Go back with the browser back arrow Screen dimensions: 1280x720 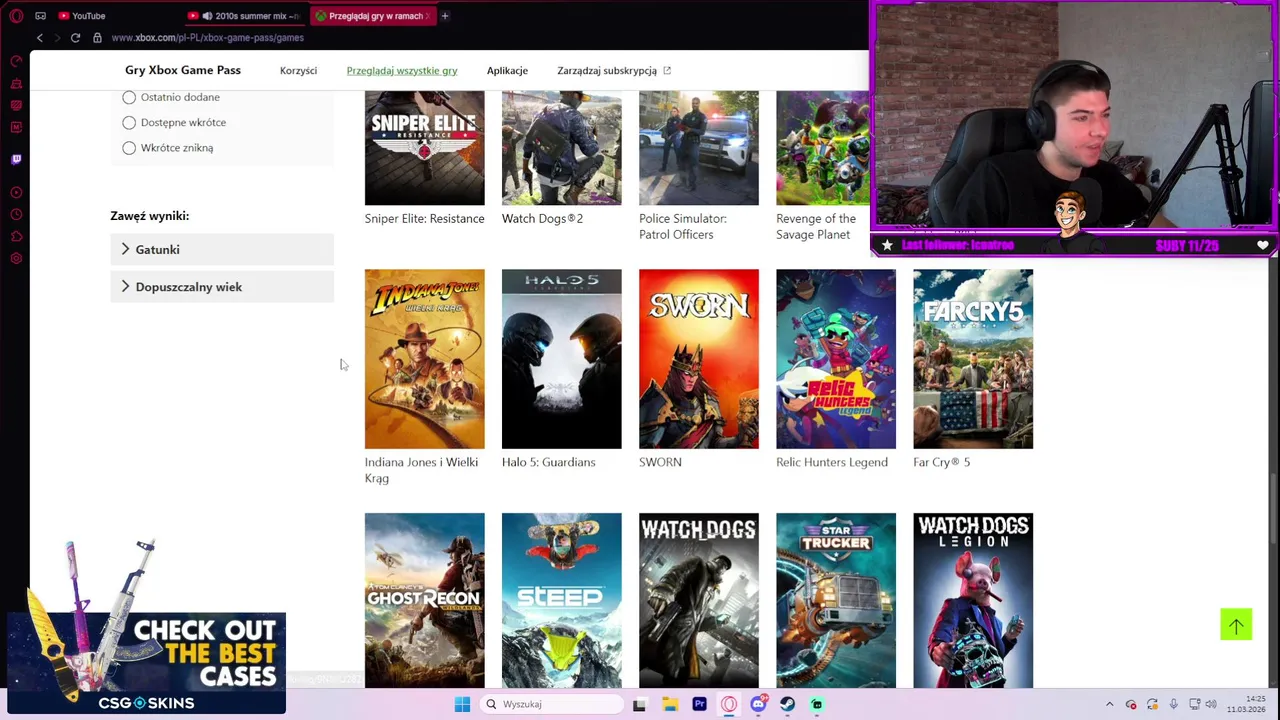(40, 38)
